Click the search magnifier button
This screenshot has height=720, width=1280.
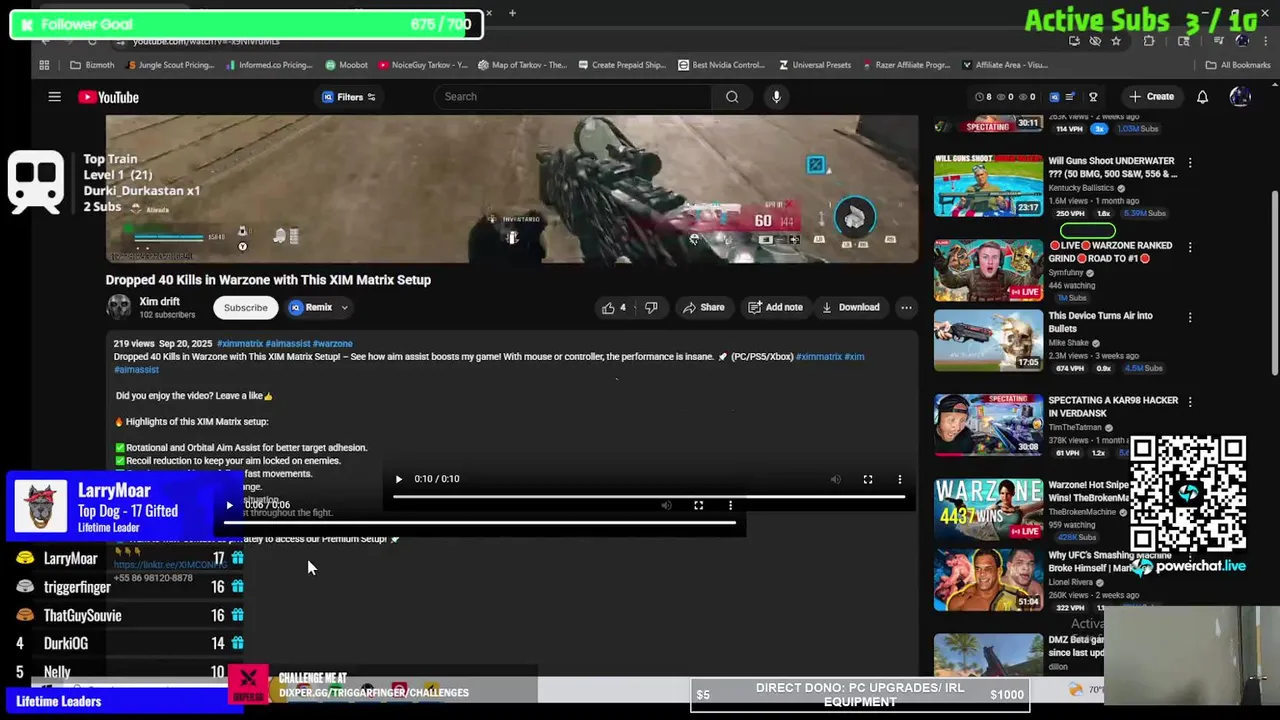point(732,97)
